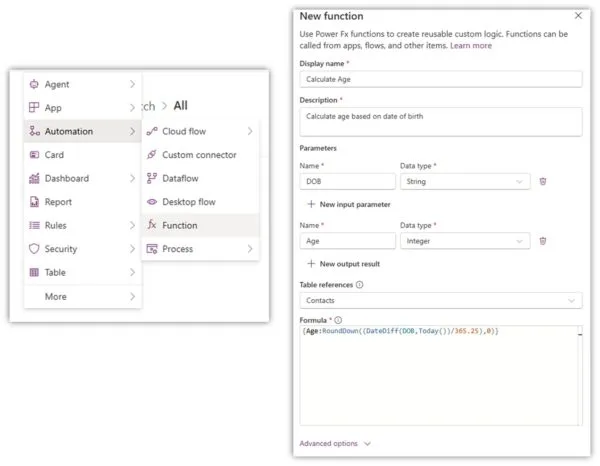
Task: Click the Rules list icon
Action: (x=34, y=225)
